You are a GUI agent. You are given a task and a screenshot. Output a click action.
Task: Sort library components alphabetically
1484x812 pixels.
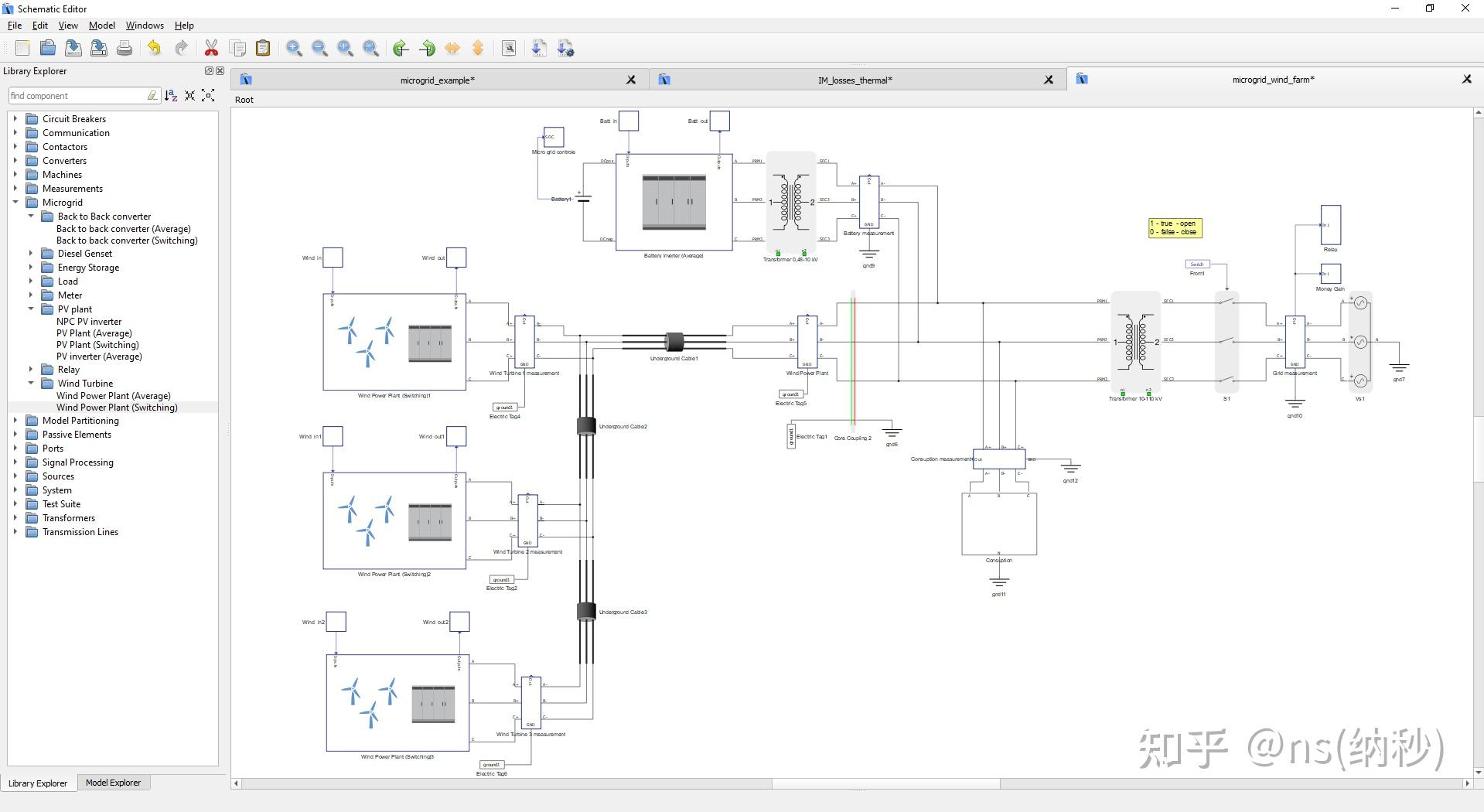point(171,95)
